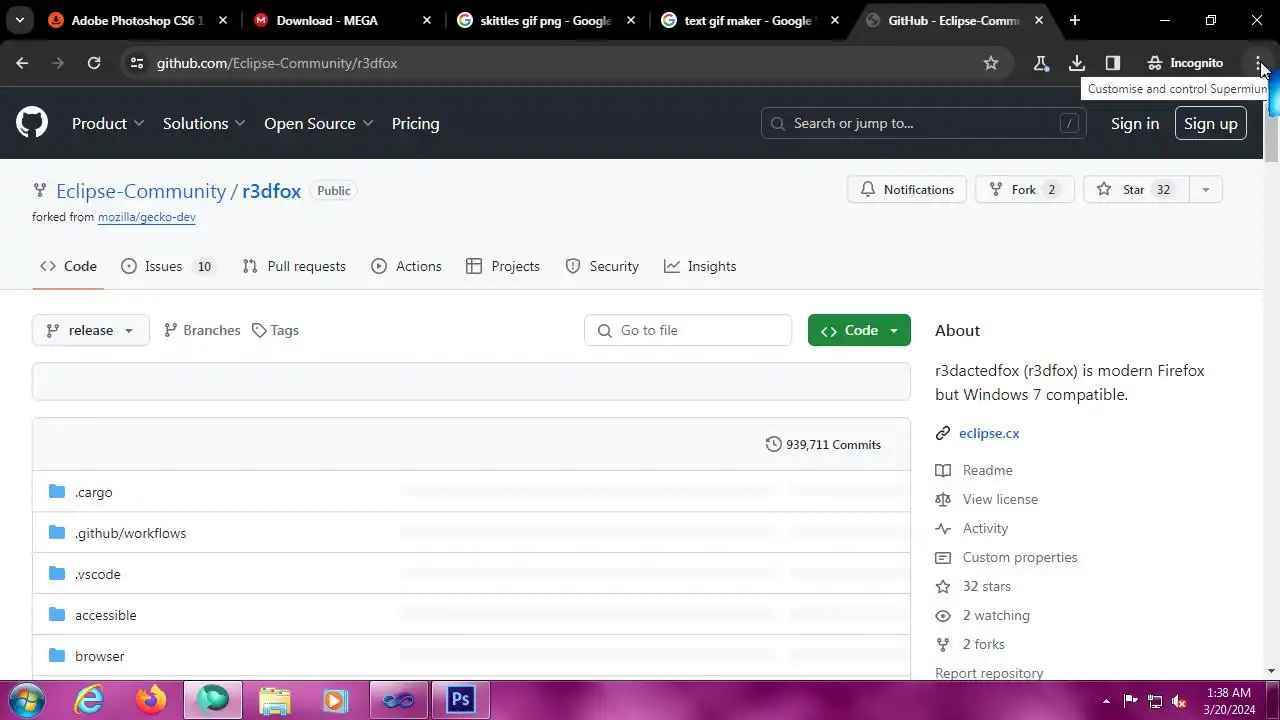Open the Chrome Labs flask icon

pos(1041,63)
